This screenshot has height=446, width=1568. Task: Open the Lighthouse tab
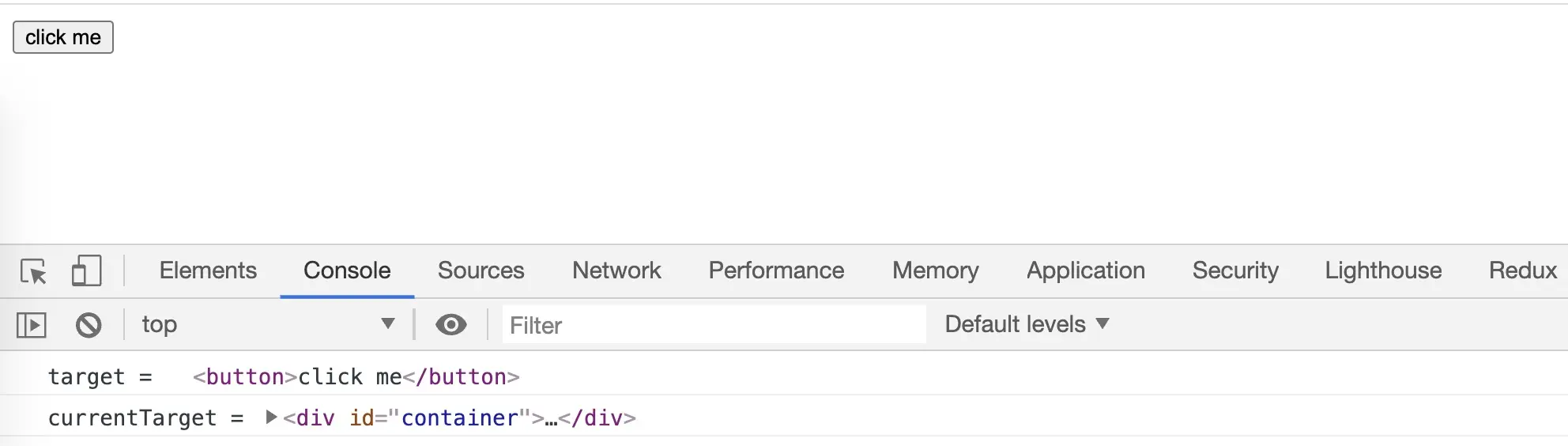point(1383,270)
